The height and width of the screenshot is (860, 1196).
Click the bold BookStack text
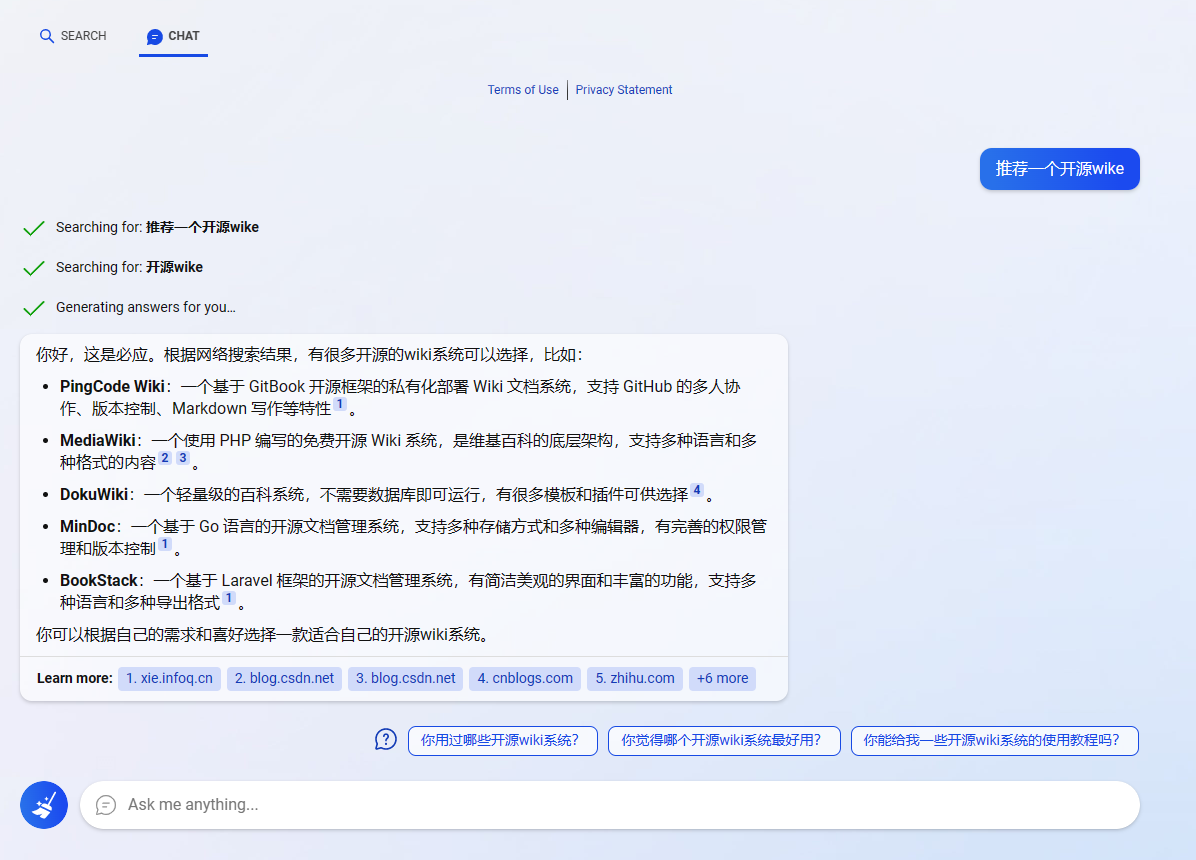[x=98, y=581]
